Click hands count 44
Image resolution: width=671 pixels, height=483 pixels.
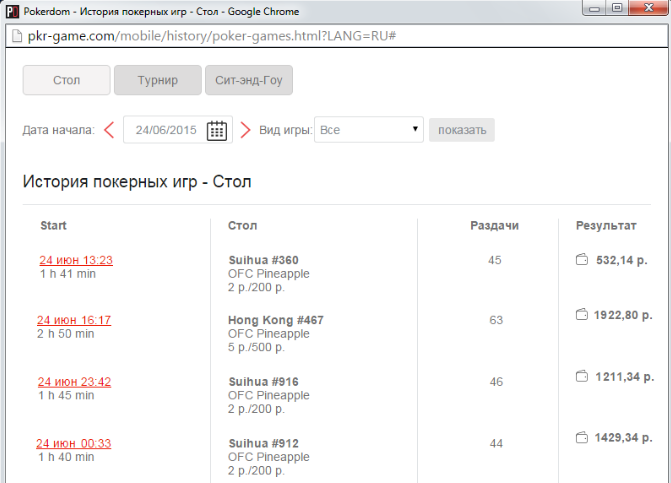pyautogui.click(x=496, y=443)
